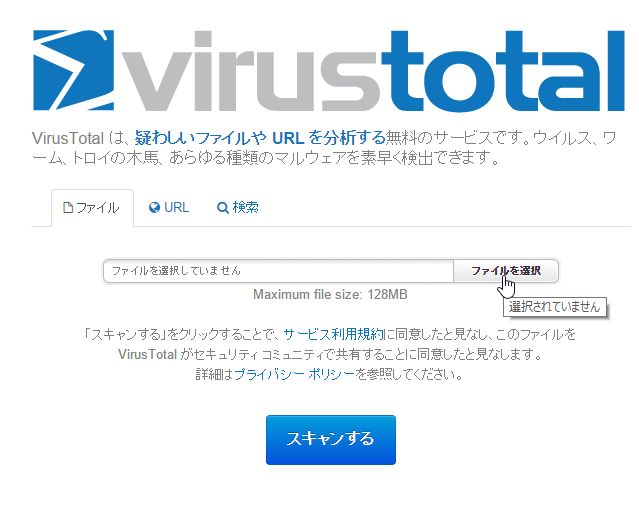Open the 検索 search tab
The width and height of the screenshot is (639, 508).
238,207
